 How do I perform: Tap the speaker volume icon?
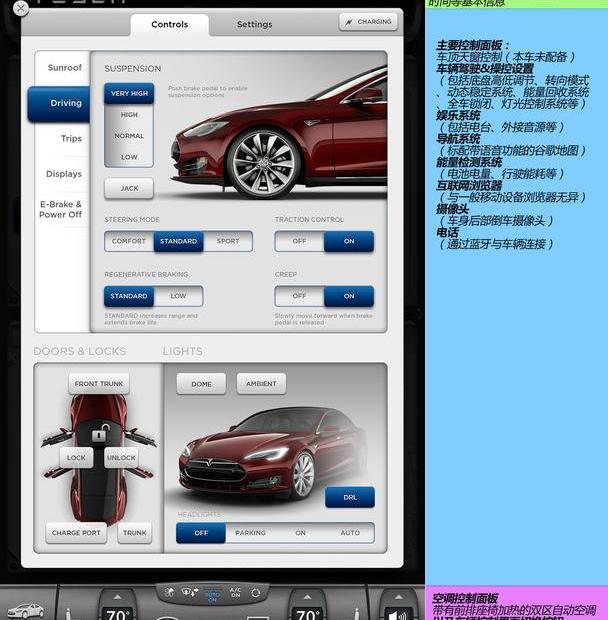[x=398, y=615]
